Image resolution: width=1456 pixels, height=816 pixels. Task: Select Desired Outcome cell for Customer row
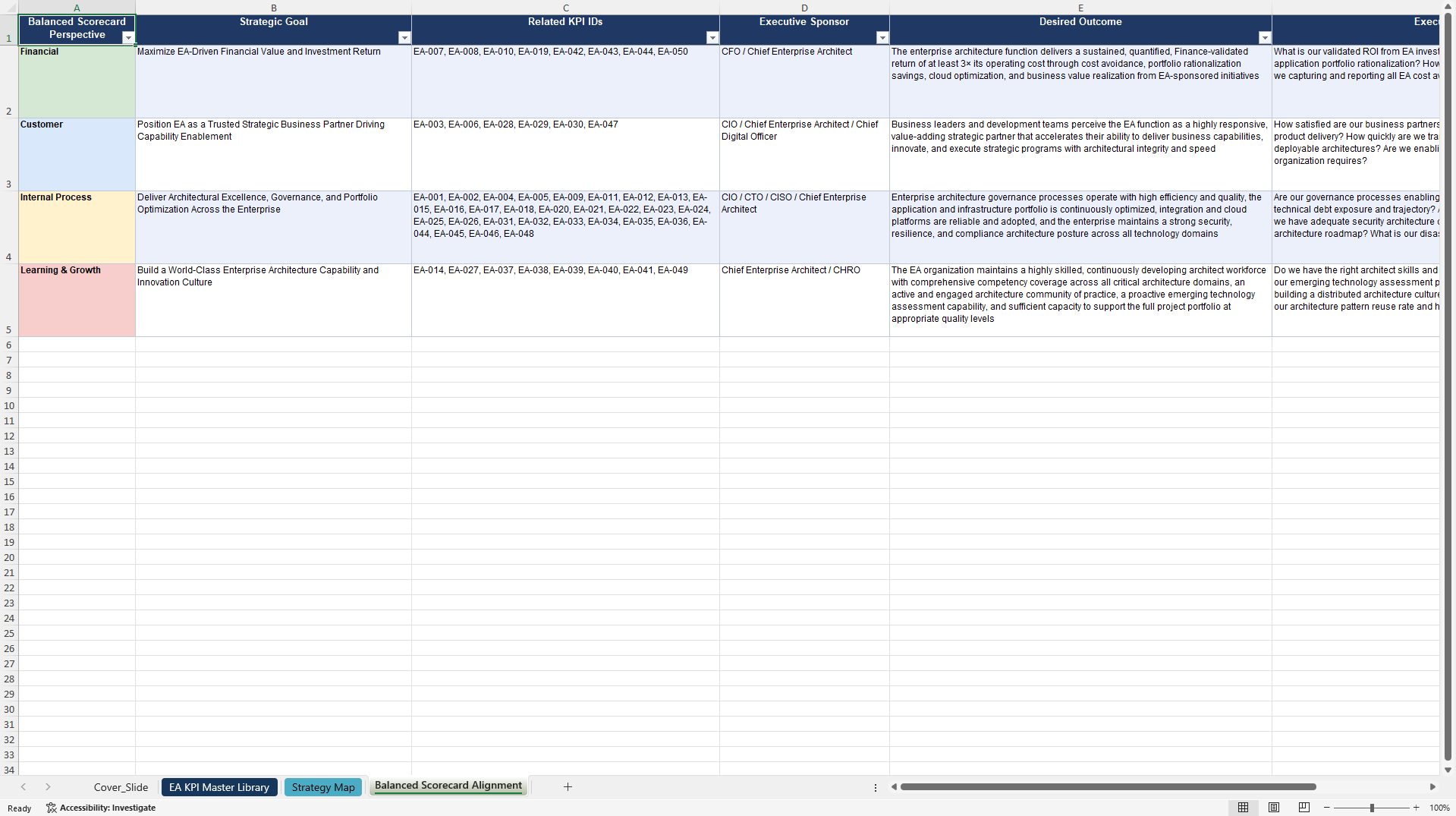click(x=1080, y=155)
